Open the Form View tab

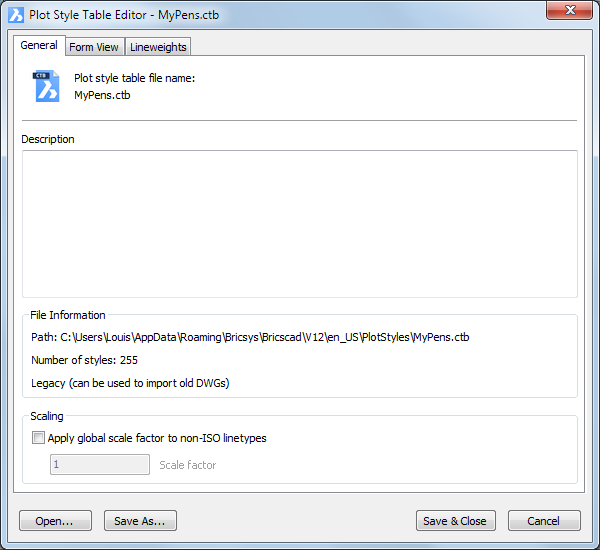click(94, 47)
